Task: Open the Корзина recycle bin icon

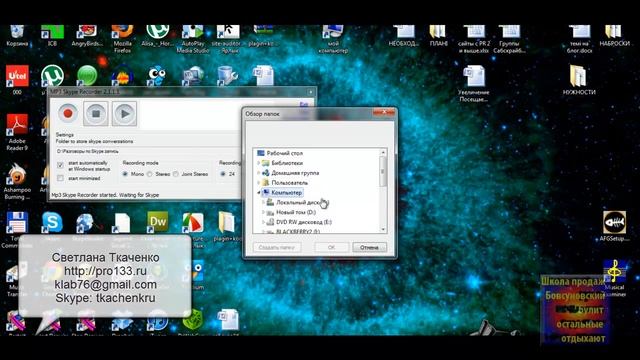Action: coord(17,36)
